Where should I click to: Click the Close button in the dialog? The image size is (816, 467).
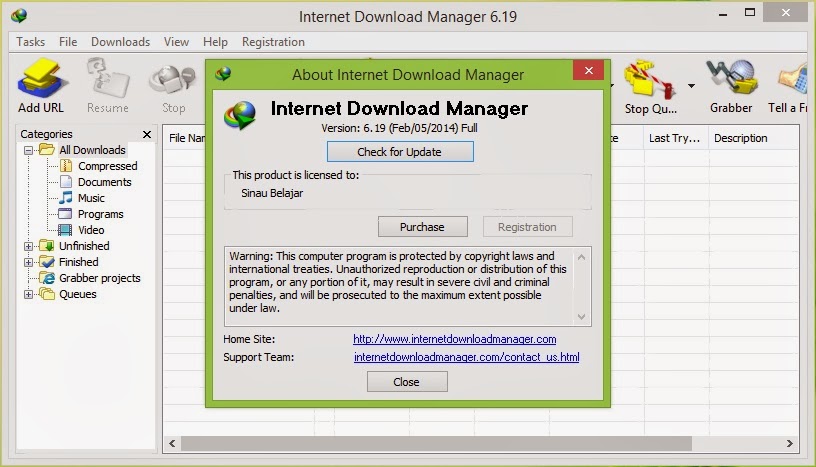407,382
